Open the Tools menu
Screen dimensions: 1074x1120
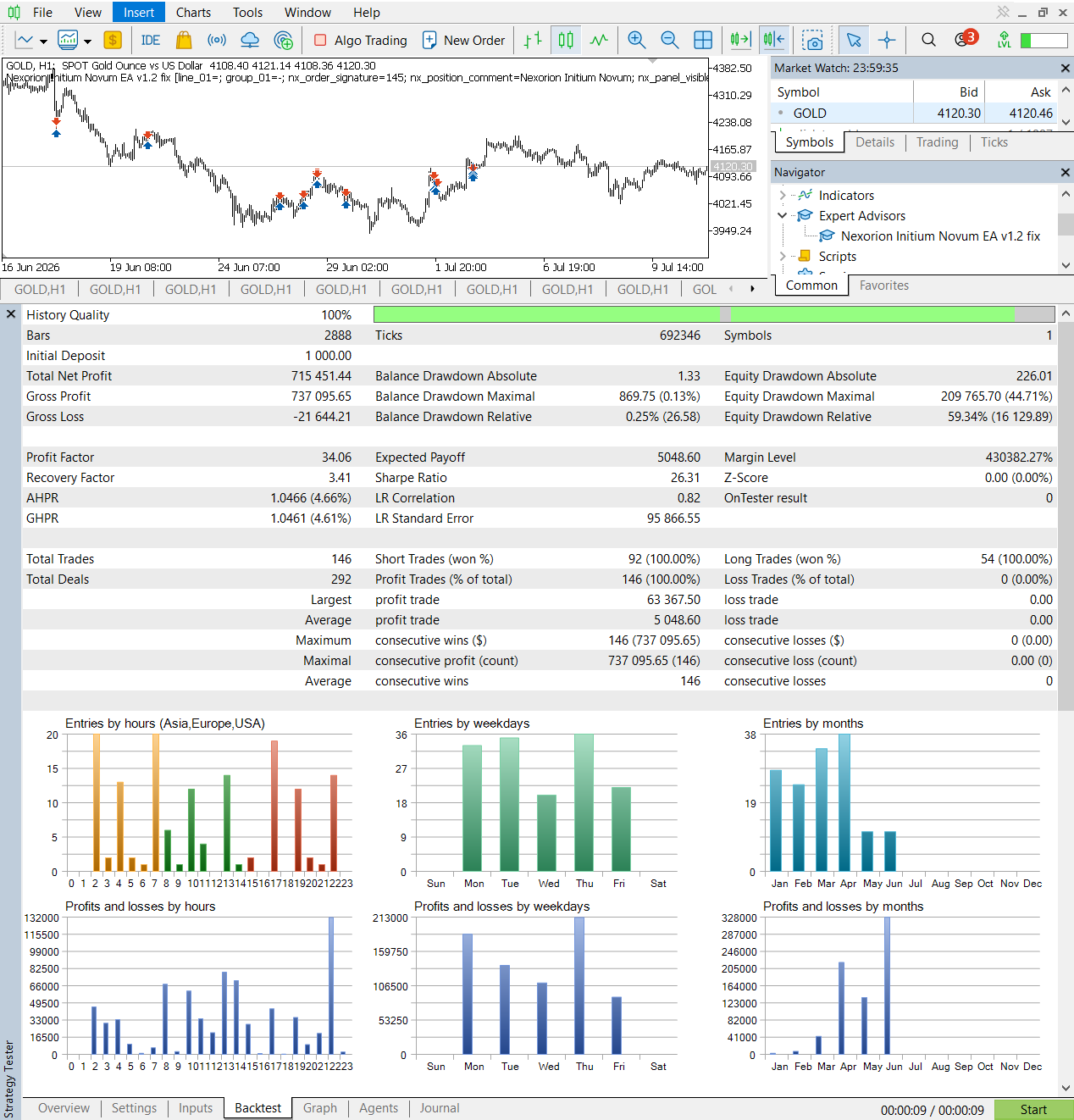point(247,13)
